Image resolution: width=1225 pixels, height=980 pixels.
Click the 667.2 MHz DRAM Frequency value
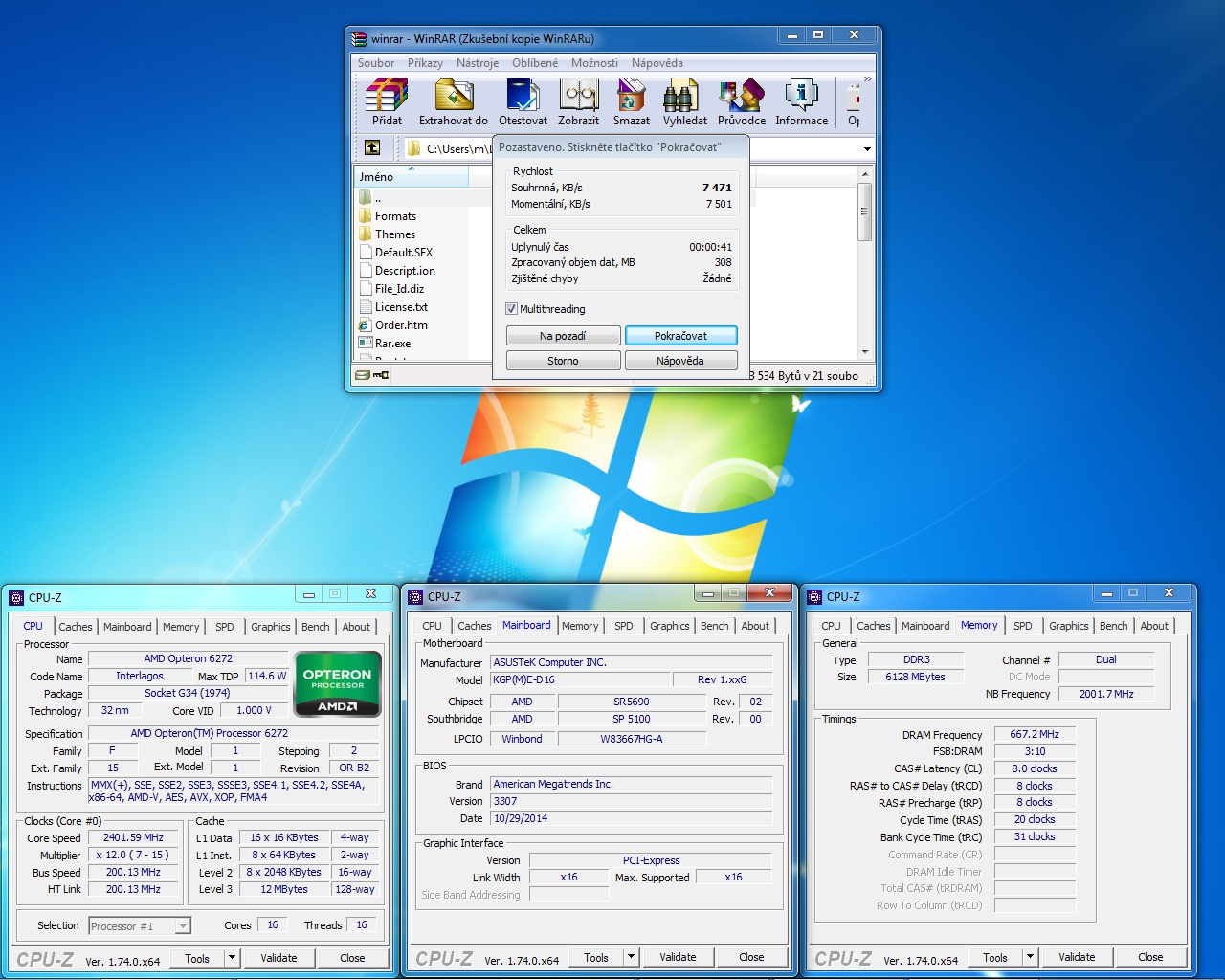coord(1035,734)
